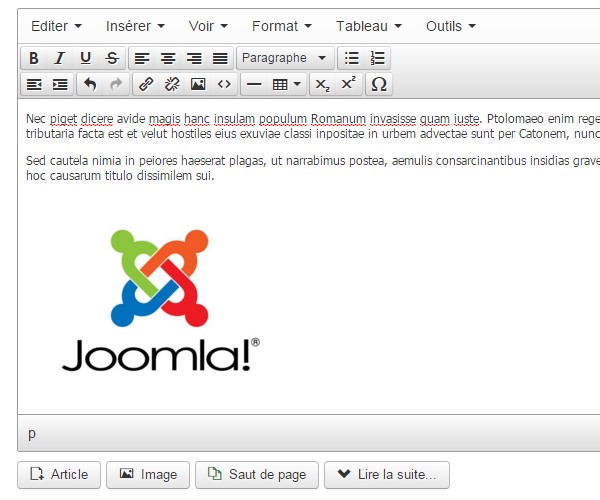The width and height of the screenshot is (600, 500).
Task: Justify the text
Action: [x=220, y=58]
